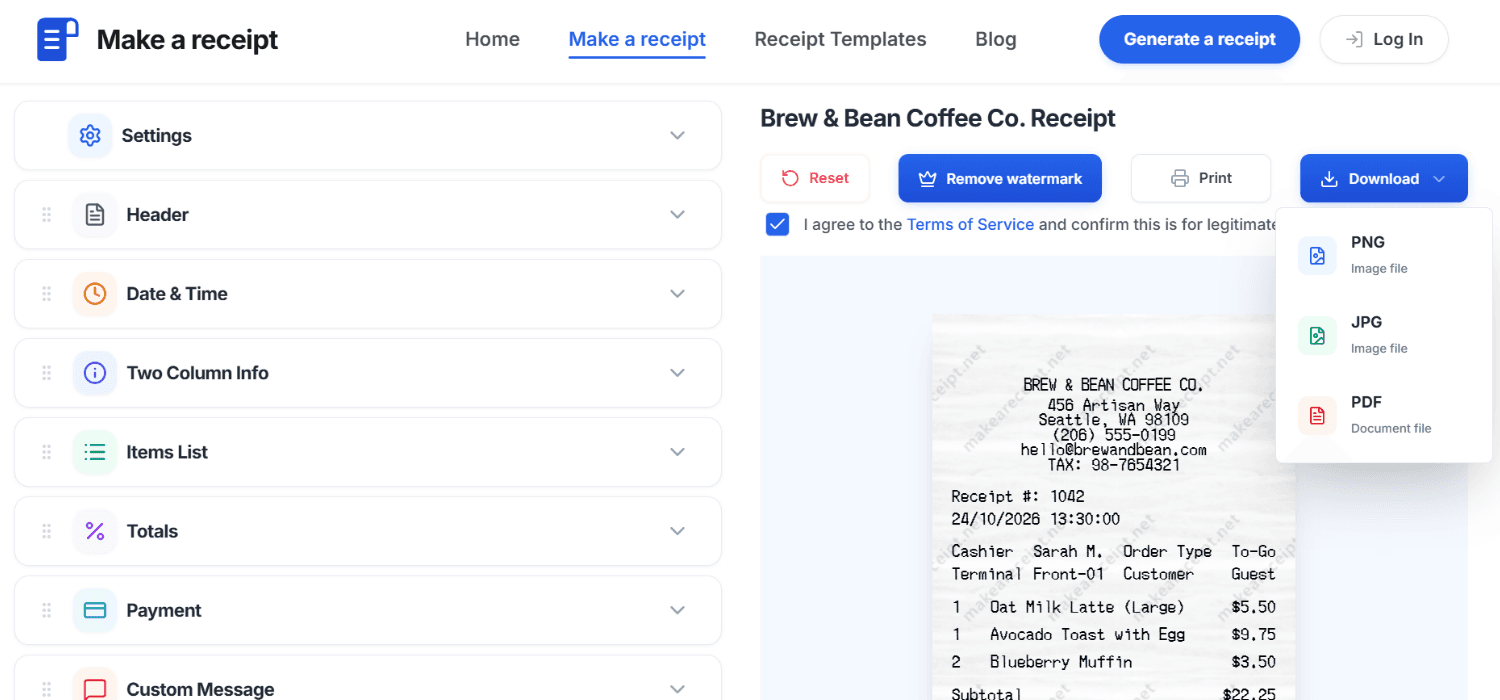Select the PDF document file option
The image size is (1500, 700).
pyautogui.click(x=1317, y=414)
